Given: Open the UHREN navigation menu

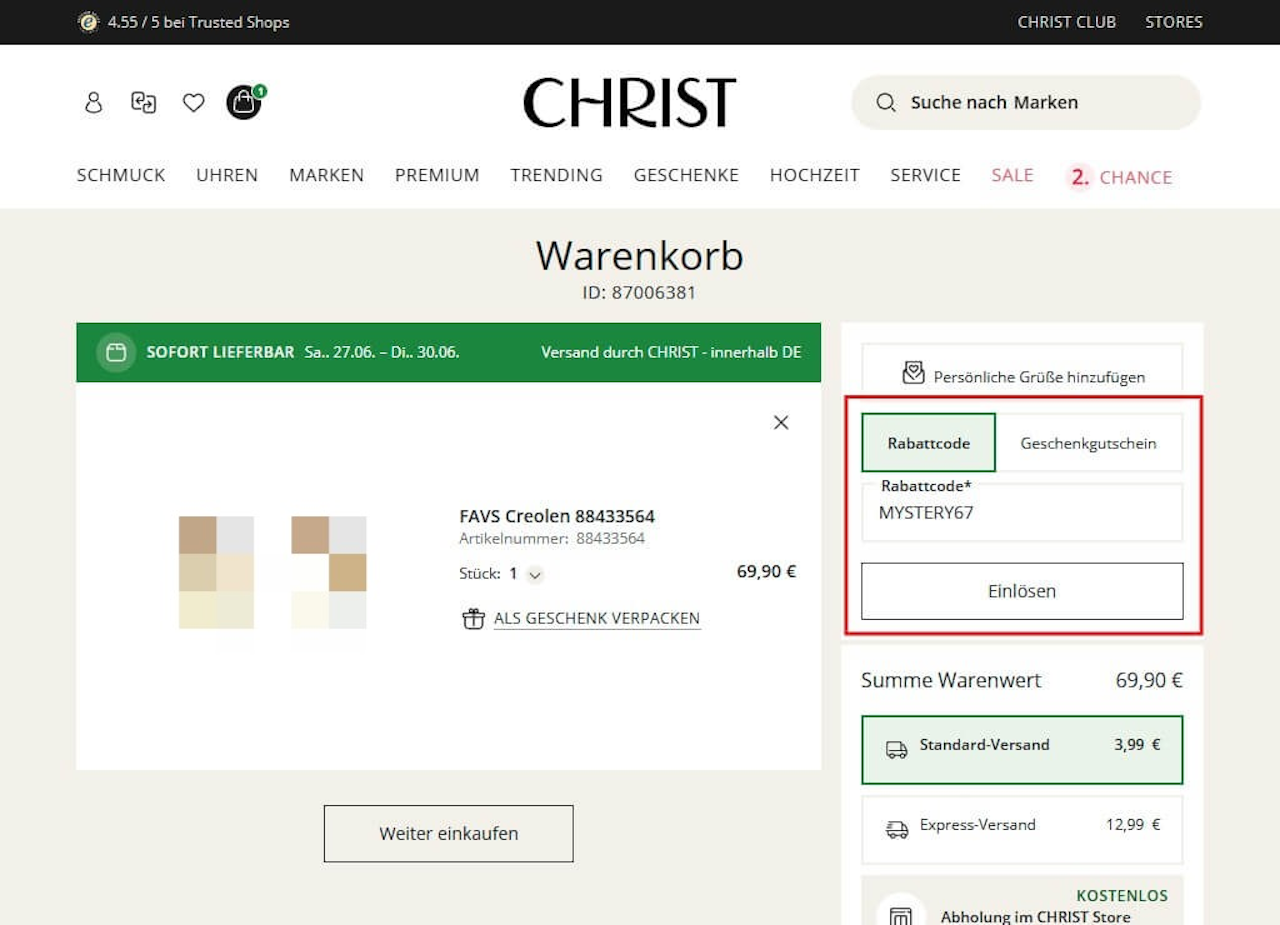Looking at the screenshot, I should tap(227, 175).
